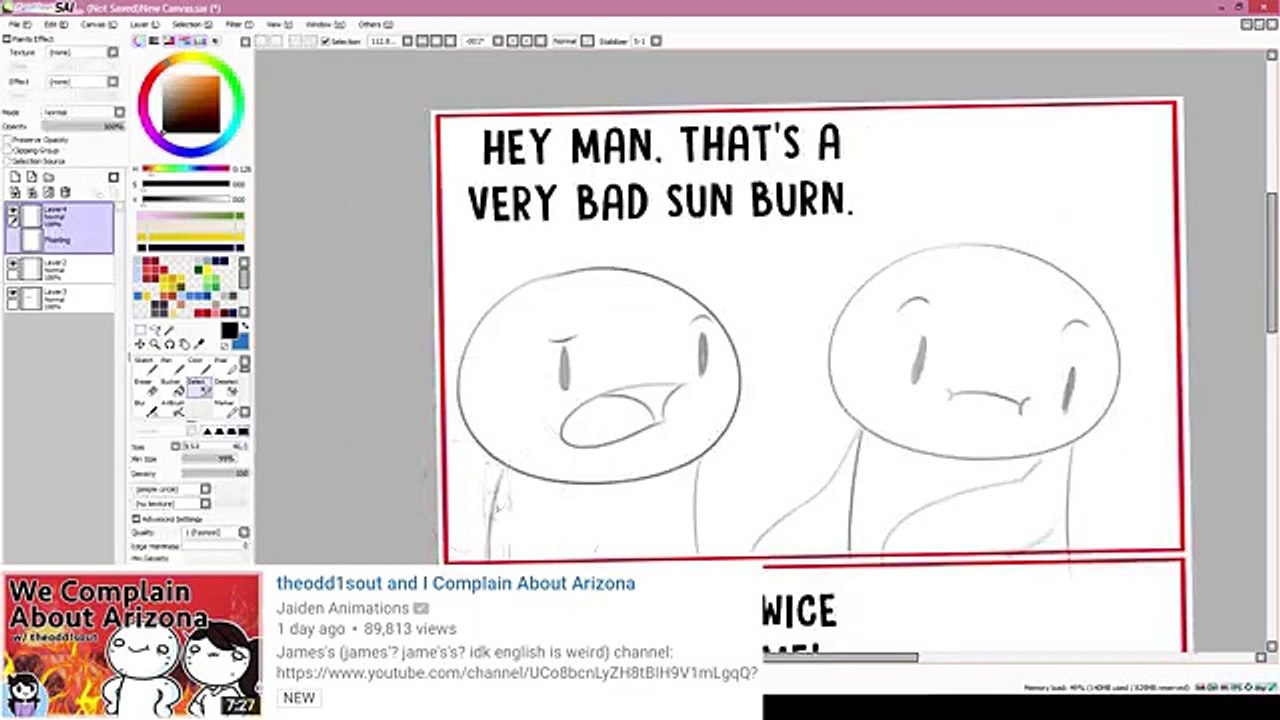Enable Selection Source checkbox
This screenshot has height=720, width=1280.
[8, 161]
